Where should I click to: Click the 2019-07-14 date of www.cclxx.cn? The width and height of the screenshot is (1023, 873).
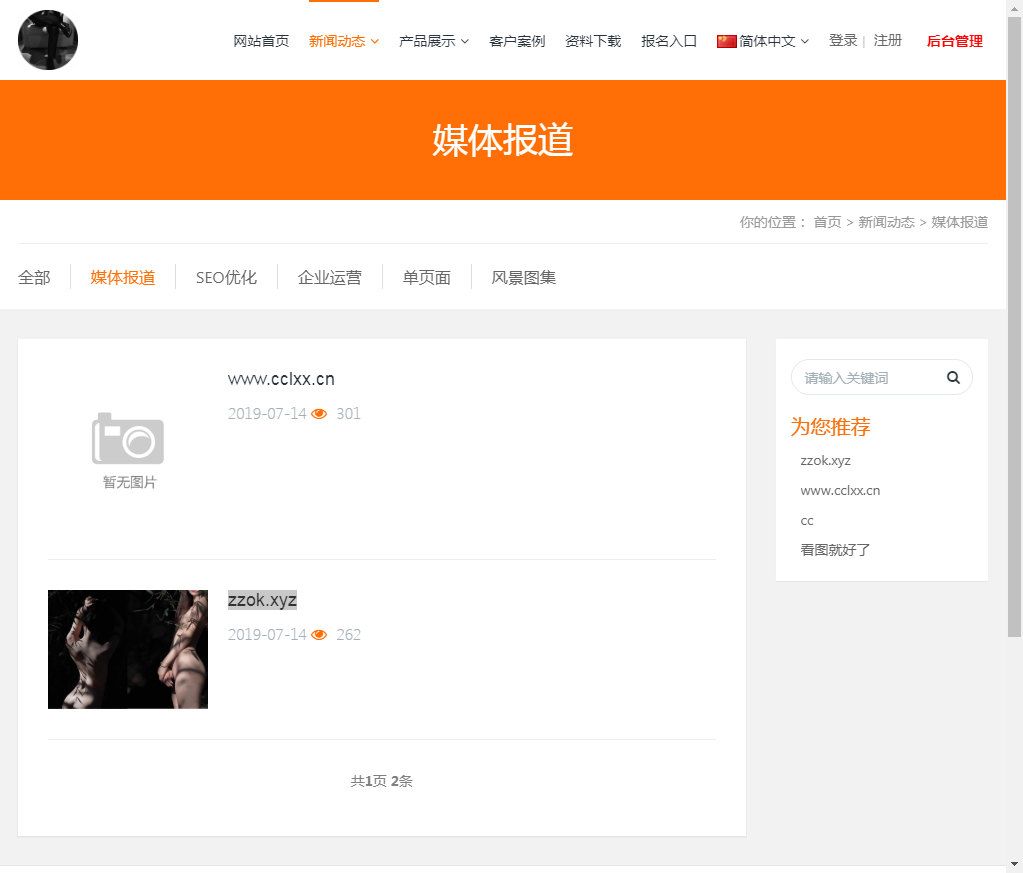(x=267, y=414)
